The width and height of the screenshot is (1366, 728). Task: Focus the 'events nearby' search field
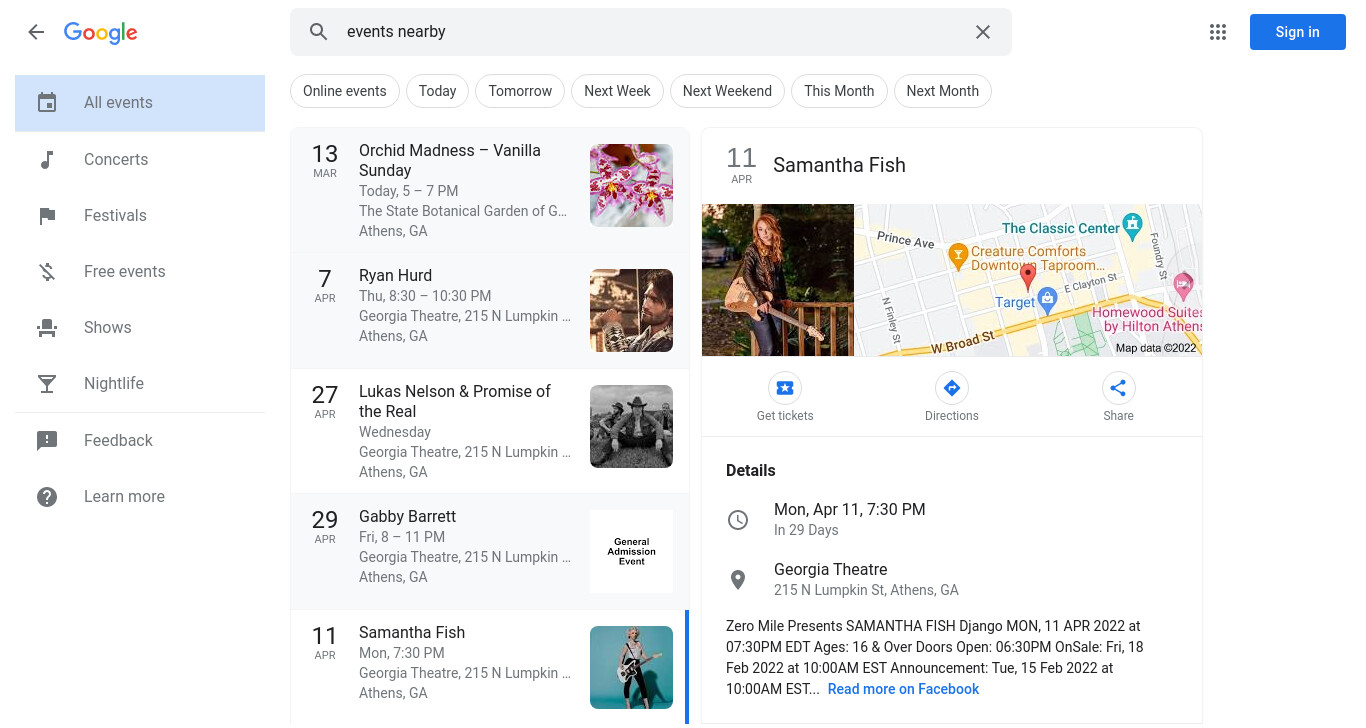point(650,32)
